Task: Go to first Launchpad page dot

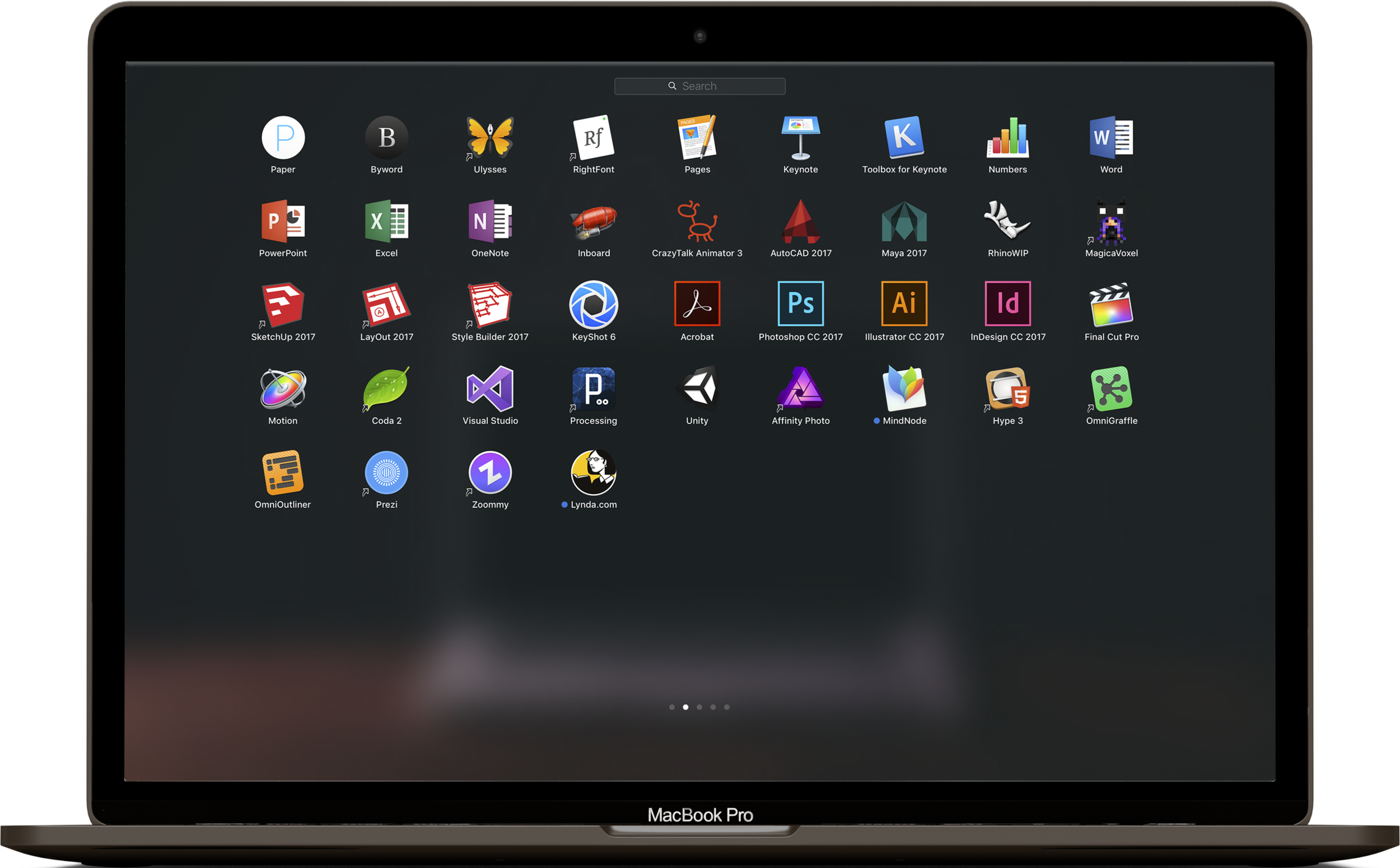Action: pos(671,707)
